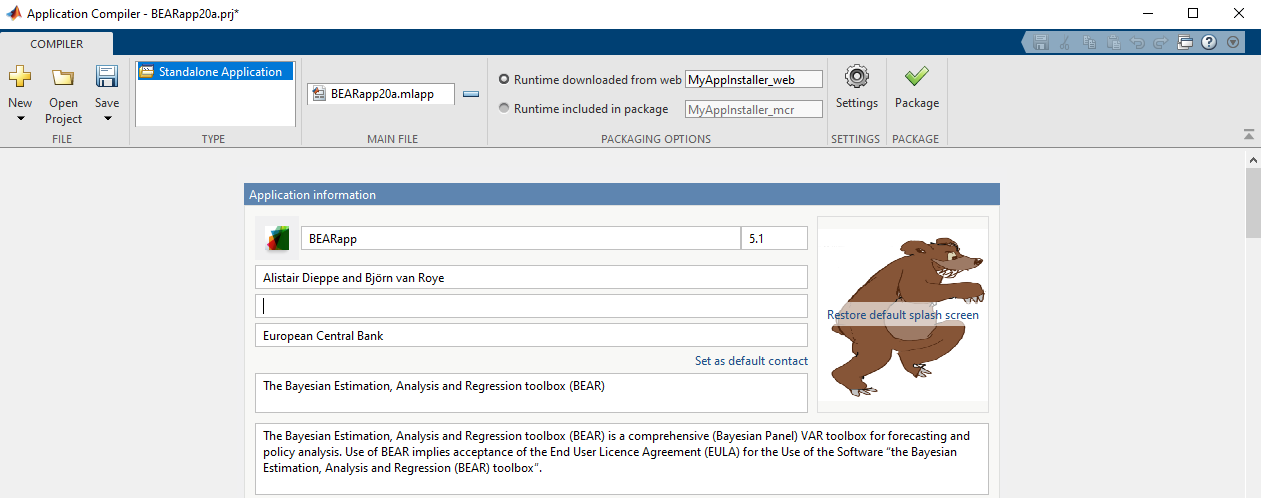The height and width of the screenshot is (498, 1261).
Task: Click quick access paste icon
Action: pyautogui.click(x=1113, y=43)
